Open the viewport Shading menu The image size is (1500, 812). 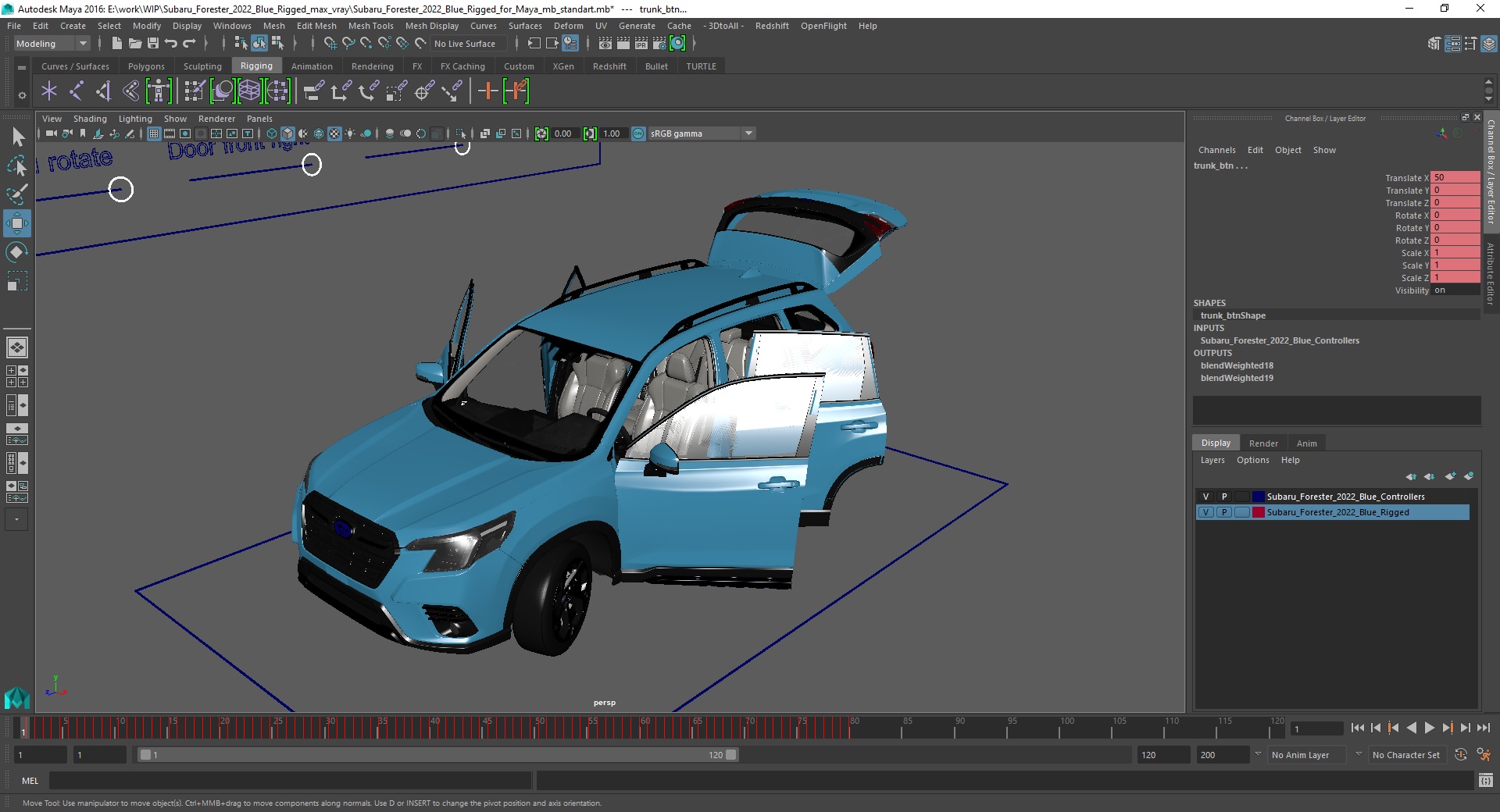90,119
